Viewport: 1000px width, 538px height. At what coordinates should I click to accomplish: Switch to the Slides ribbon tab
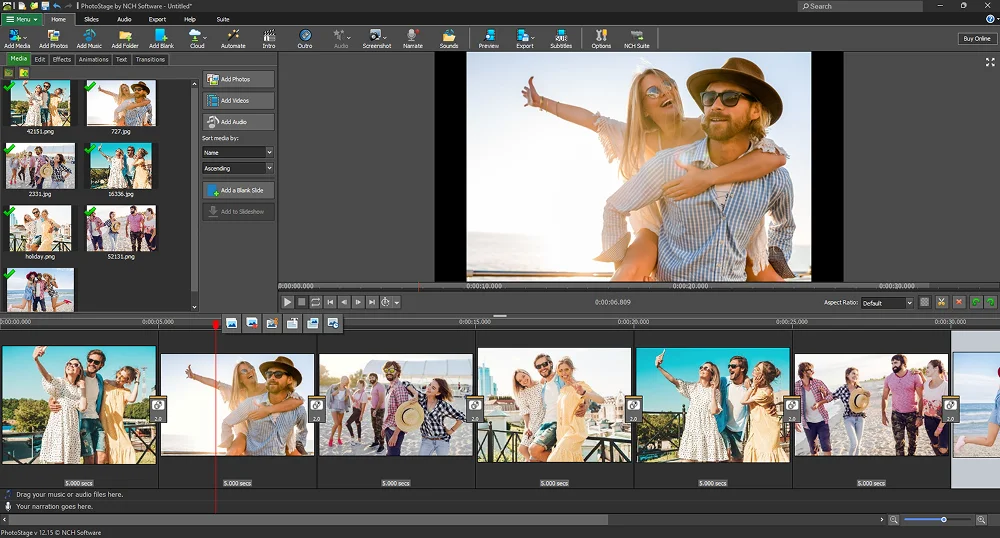click(x=91, y=19)
